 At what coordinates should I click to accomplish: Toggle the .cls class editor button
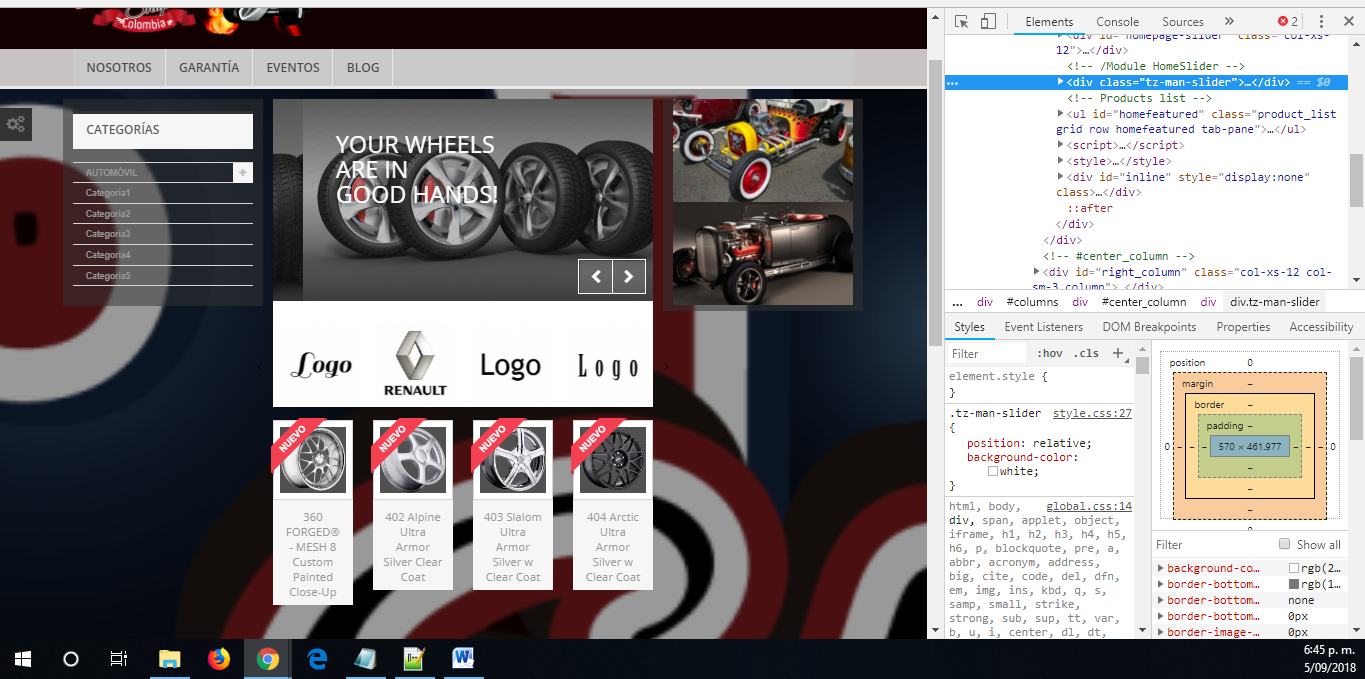[x=1086, y=353]
